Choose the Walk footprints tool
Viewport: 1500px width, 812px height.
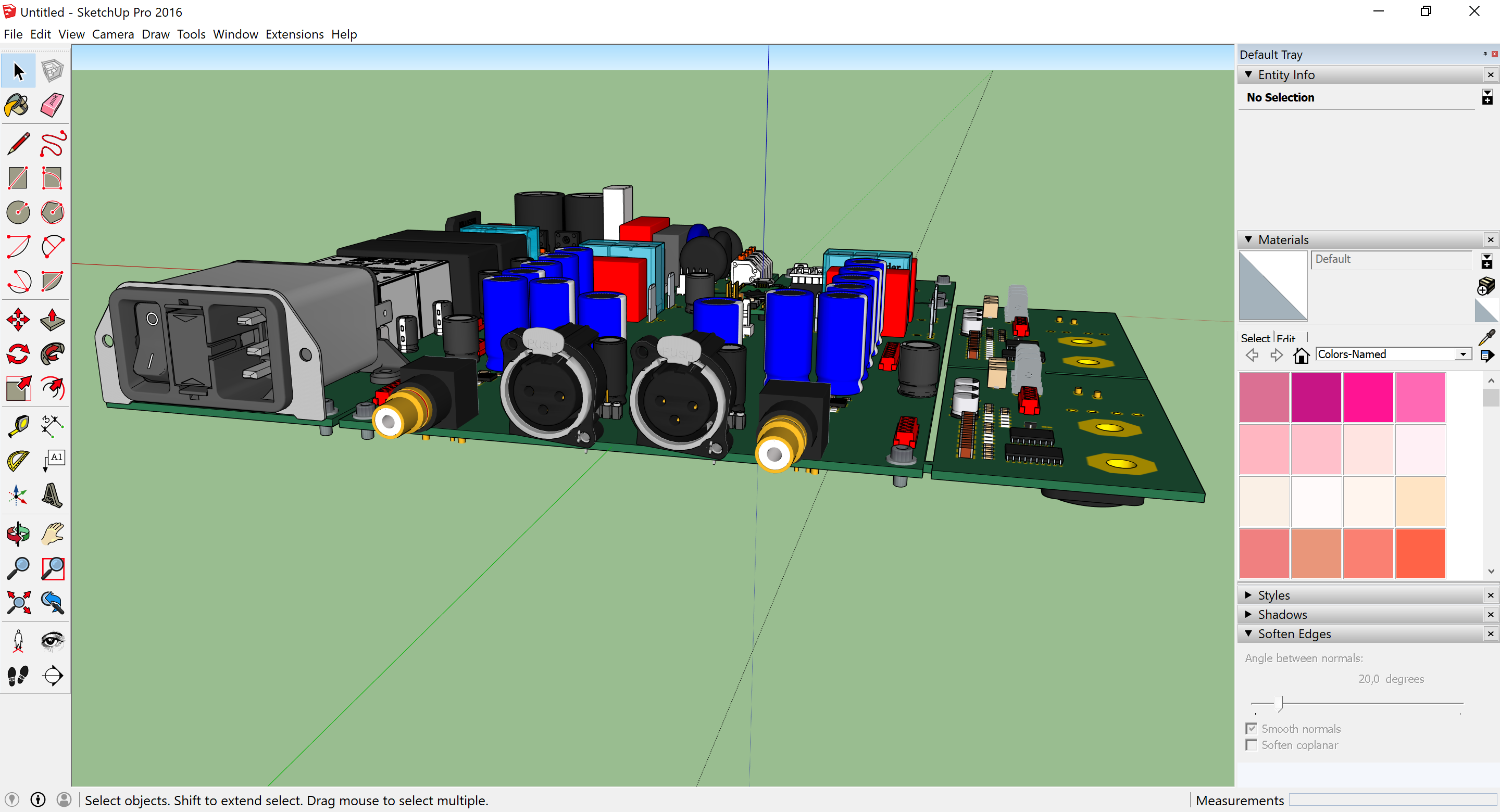click(18, 675)
